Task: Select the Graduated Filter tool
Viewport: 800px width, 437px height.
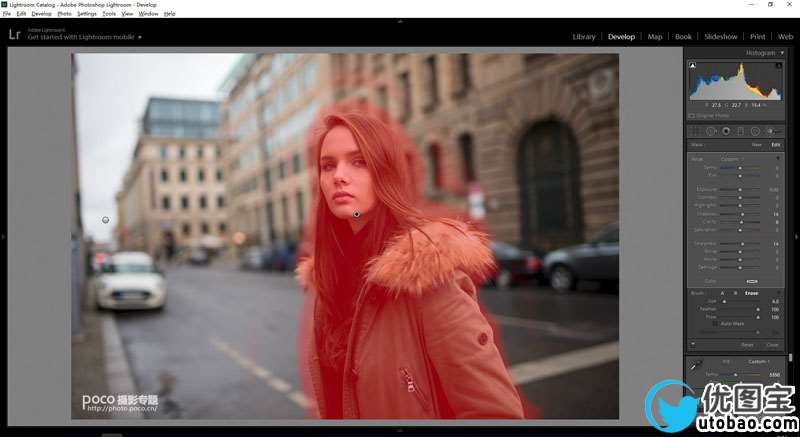Action: 741,131
